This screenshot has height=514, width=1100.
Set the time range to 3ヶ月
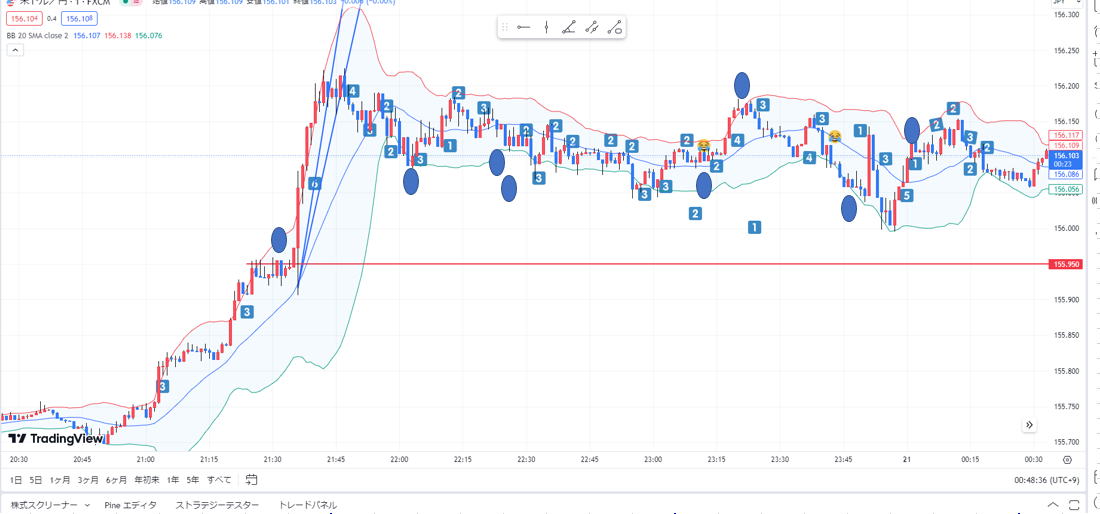88,480
